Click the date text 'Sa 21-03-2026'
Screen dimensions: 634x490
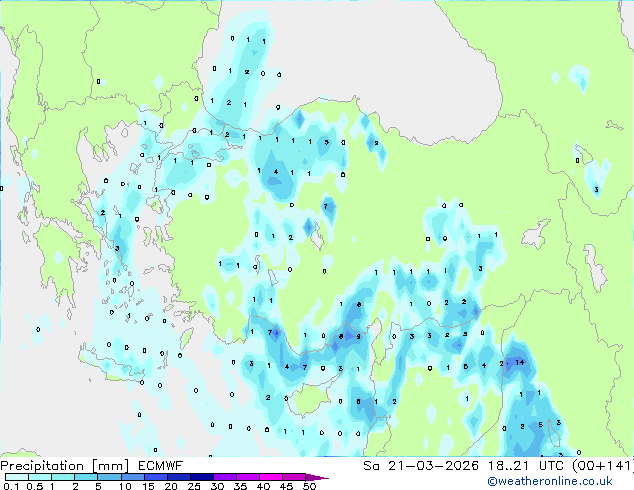[x=421, y=466]
